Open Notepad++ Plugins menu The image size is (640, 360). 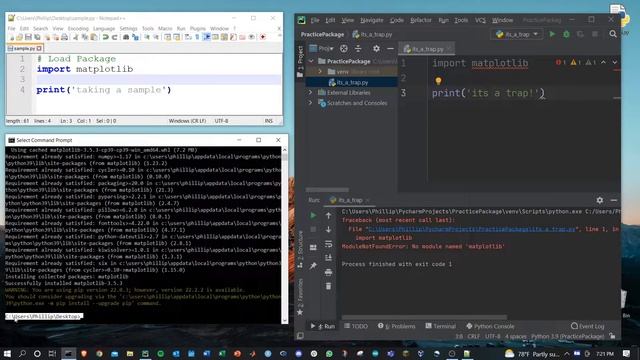[x=198, y=29]
